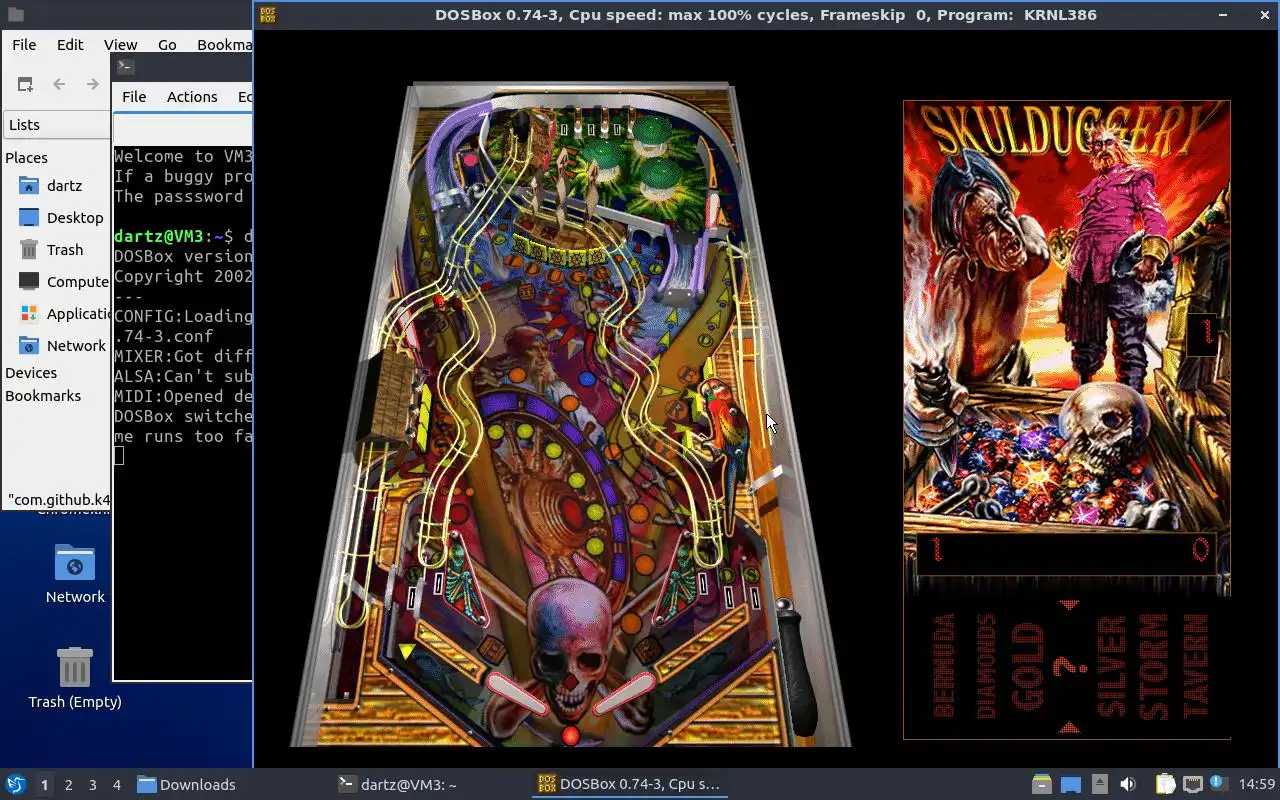Click the Bookmarks heading in the sidebar
This screenshot has height=800, width=1280.
(x=43, y=396)
